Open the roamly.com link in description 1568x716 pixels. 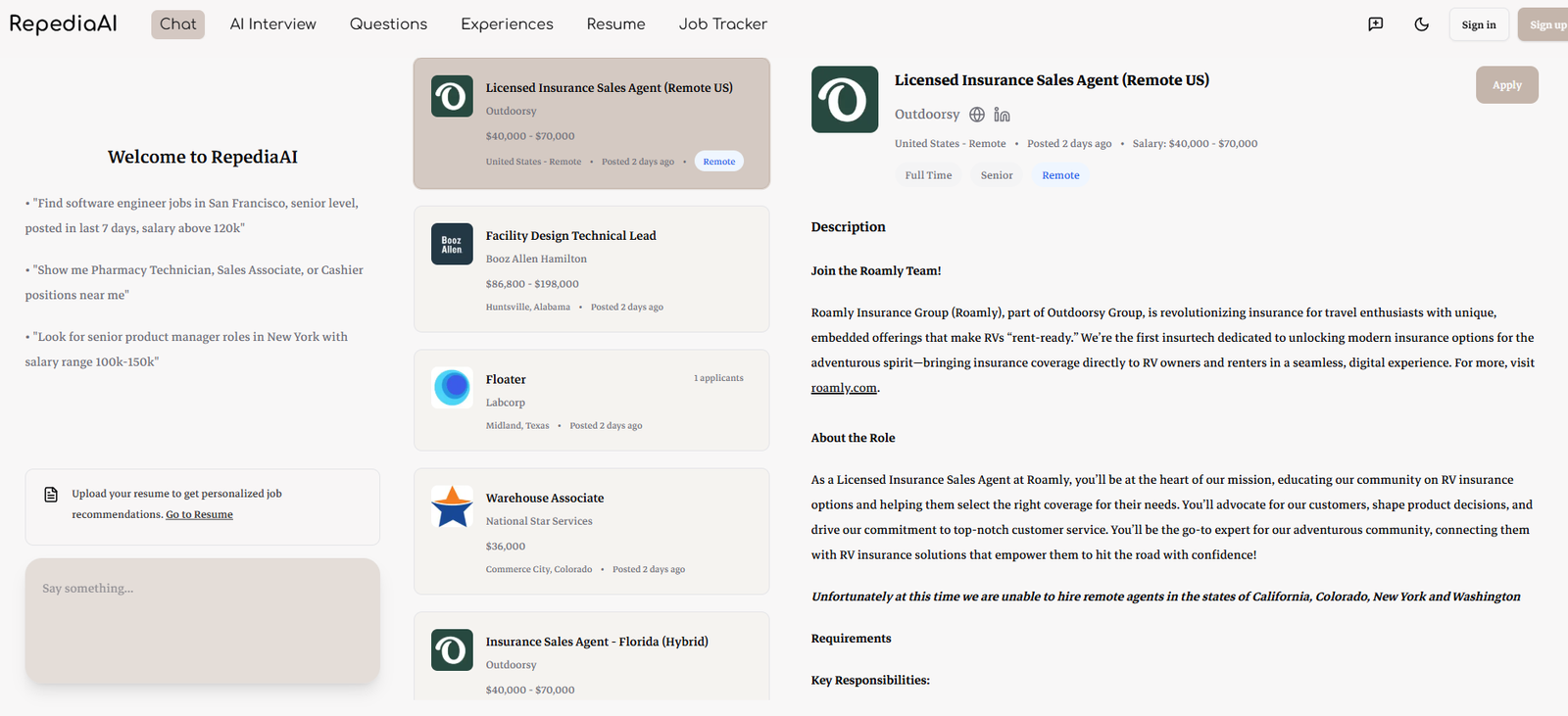844,388
